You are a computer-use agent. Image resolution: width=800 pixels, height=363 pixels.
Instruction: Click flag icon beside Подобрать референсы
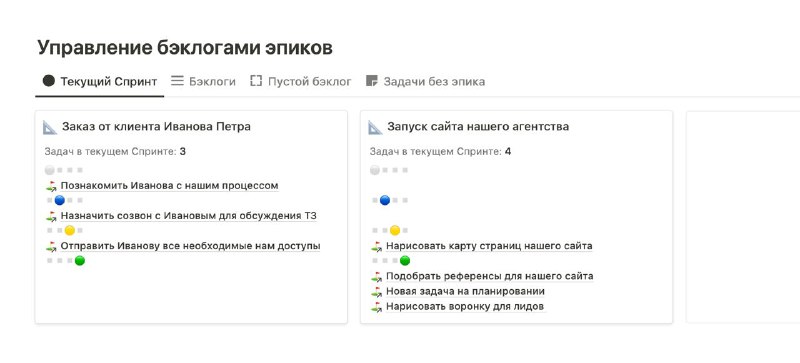click(377, 277)
